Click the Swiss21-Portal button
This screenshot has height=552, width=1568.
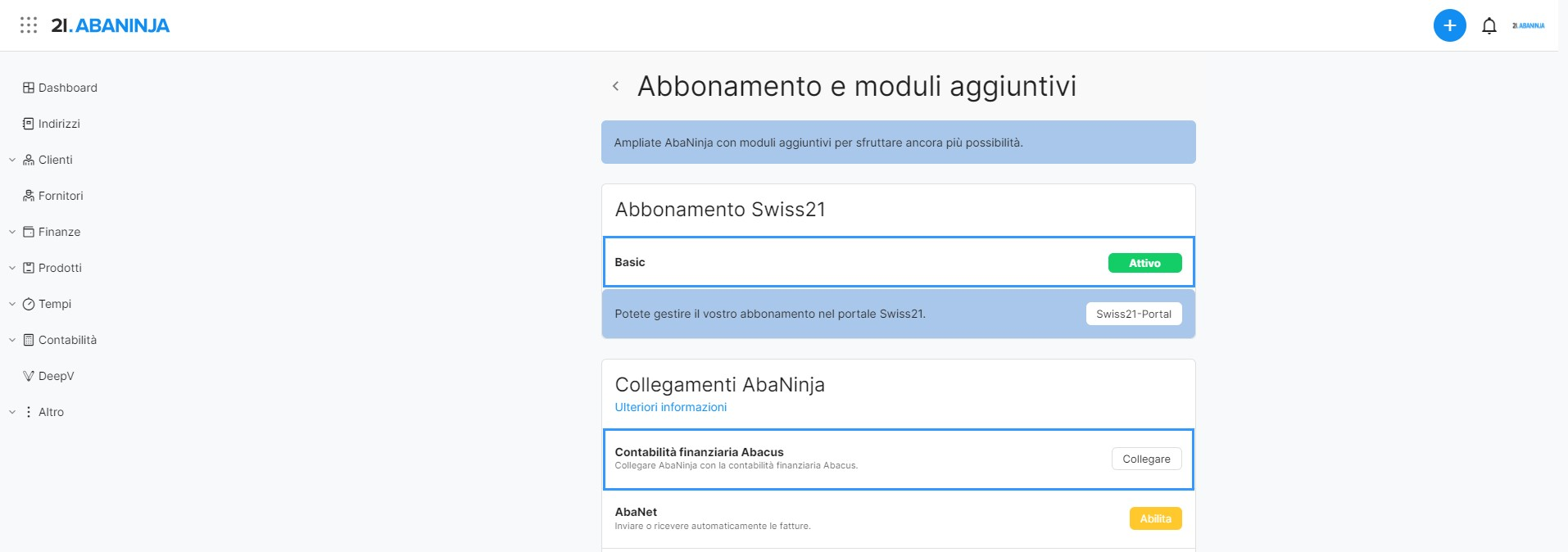point(1134,314)
